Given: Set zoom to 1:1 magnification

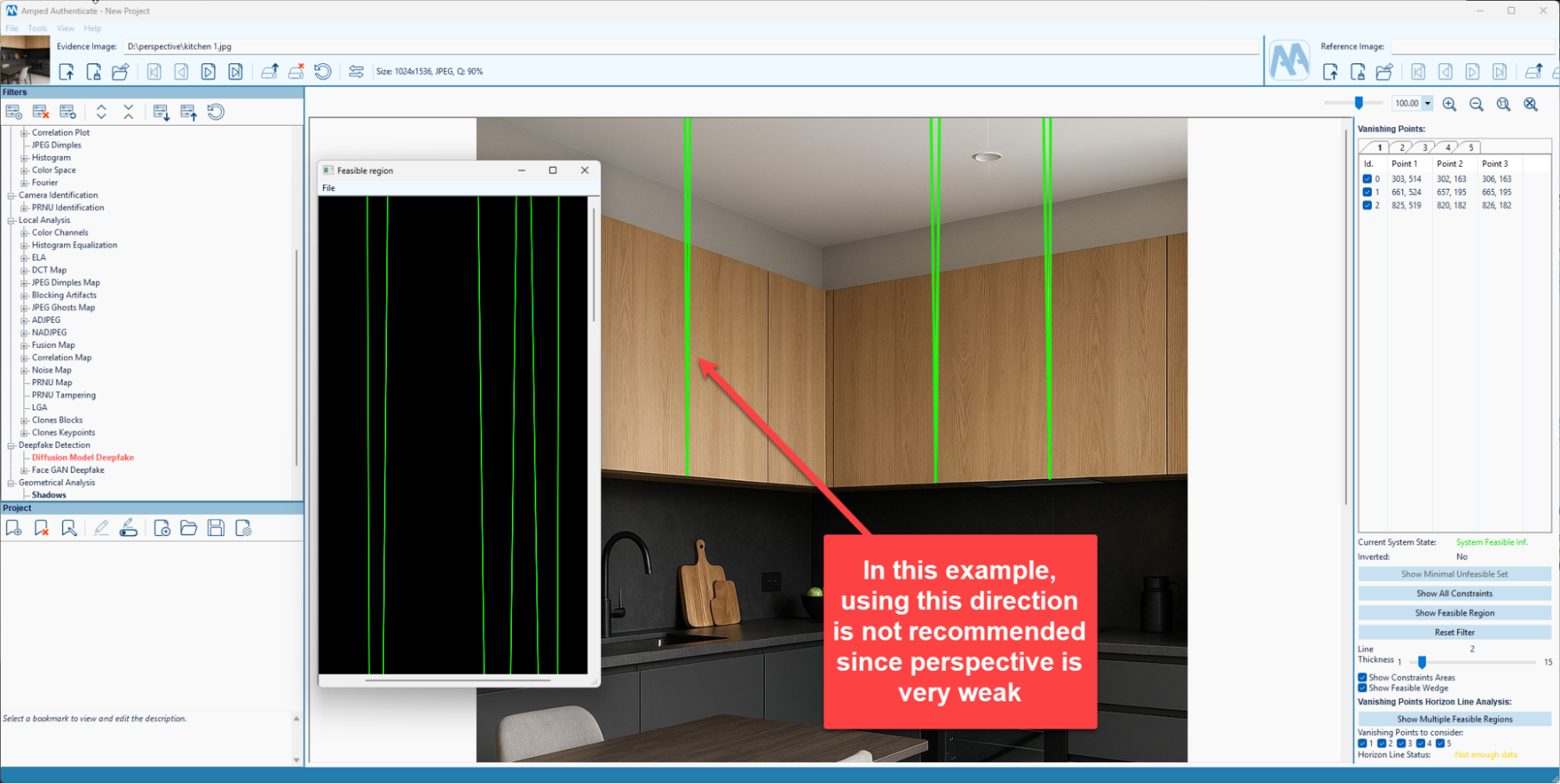Looking at the screenshot, I should pos(1503,103).
